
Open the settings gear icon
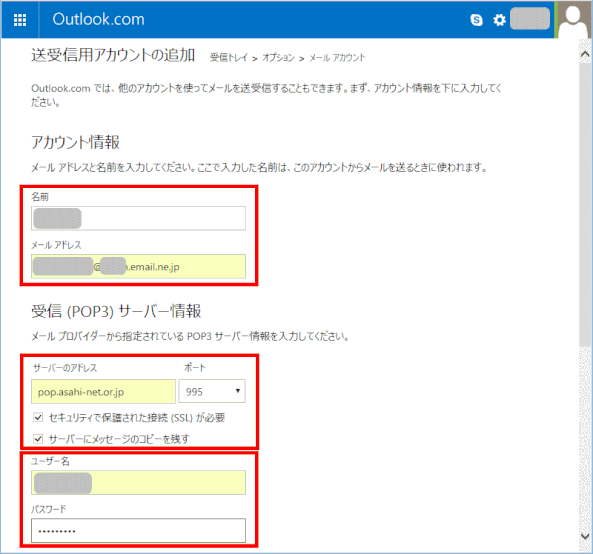tap(499, 20)
